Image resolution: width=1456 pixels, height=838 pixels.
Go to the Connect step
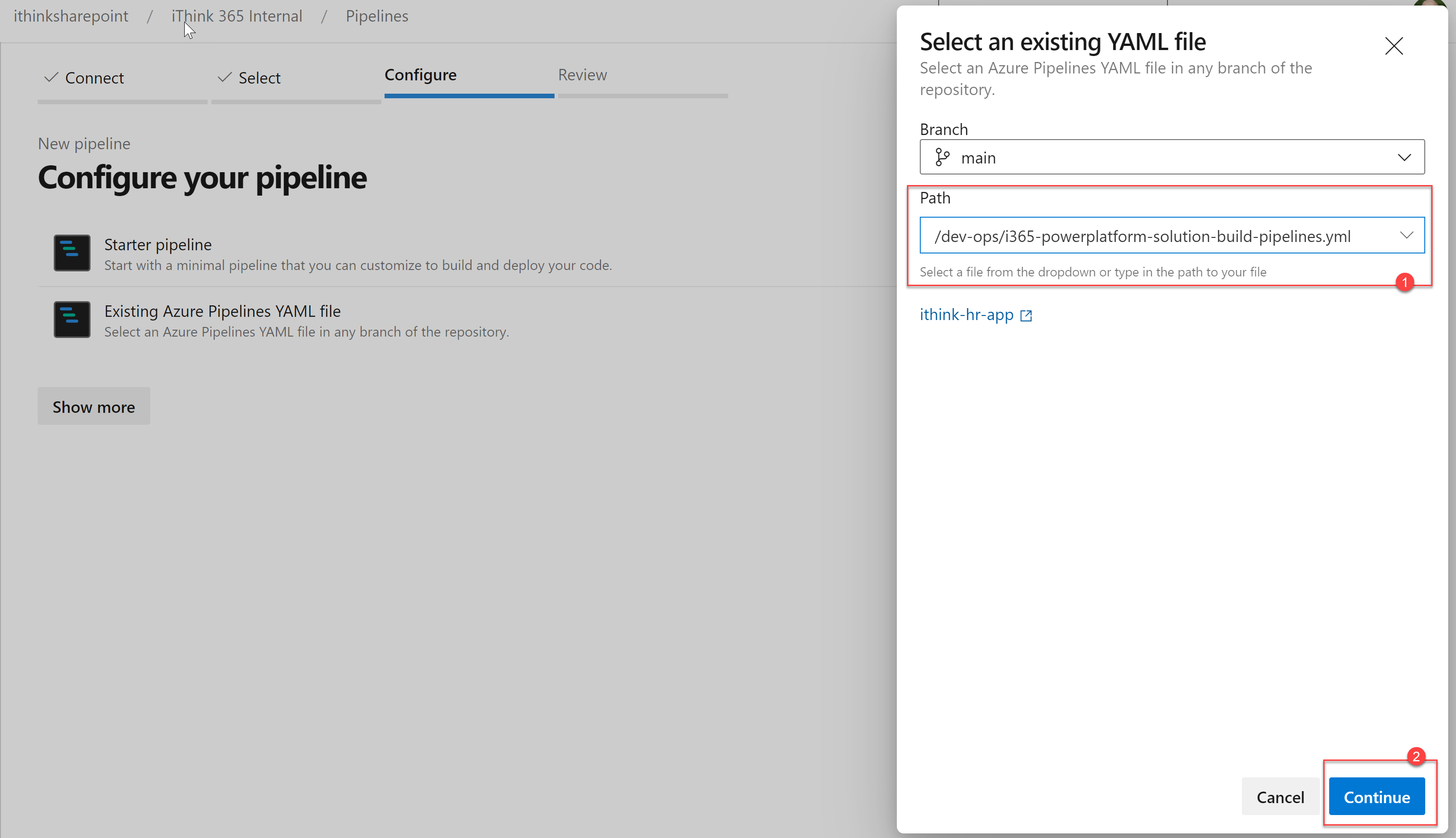tap(95, 78)
